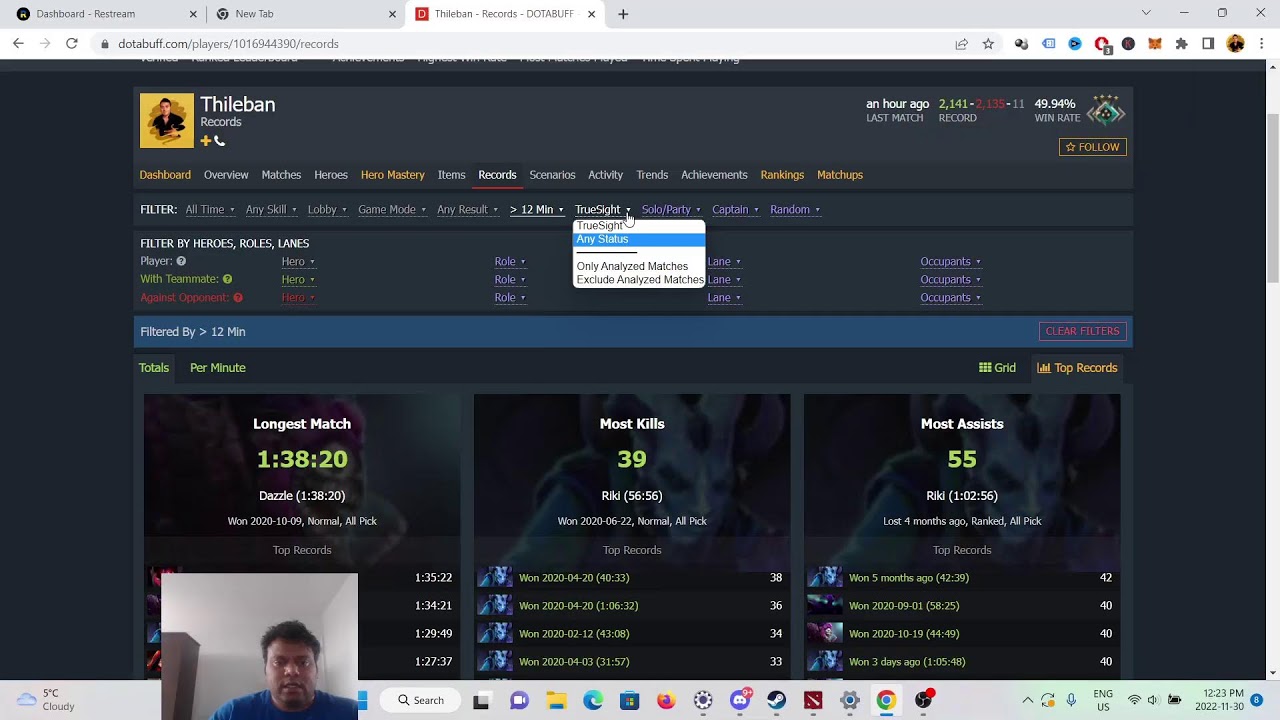This screenshot has width=1280, height=720.
Task: Click the help icon beside With Teammate
Action: click(227, 279)
